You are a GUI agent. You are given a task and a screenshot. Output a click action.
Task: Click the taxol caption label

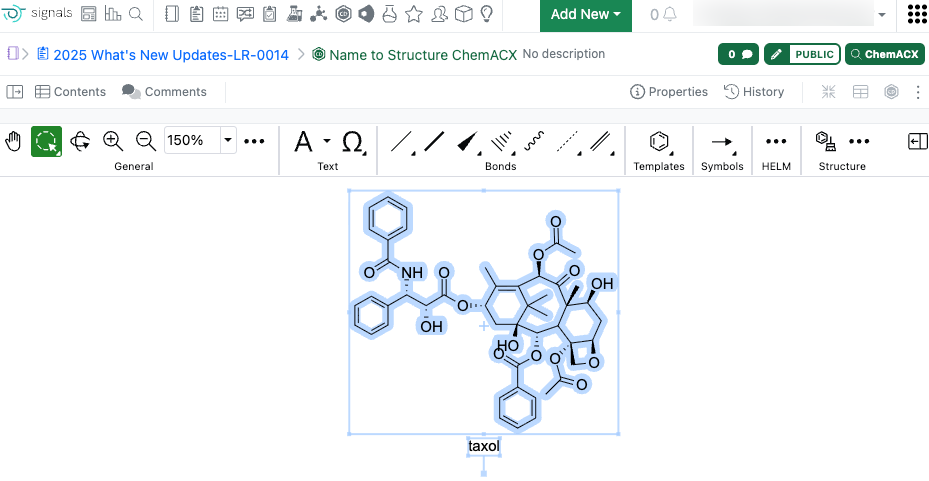(484, 446)
